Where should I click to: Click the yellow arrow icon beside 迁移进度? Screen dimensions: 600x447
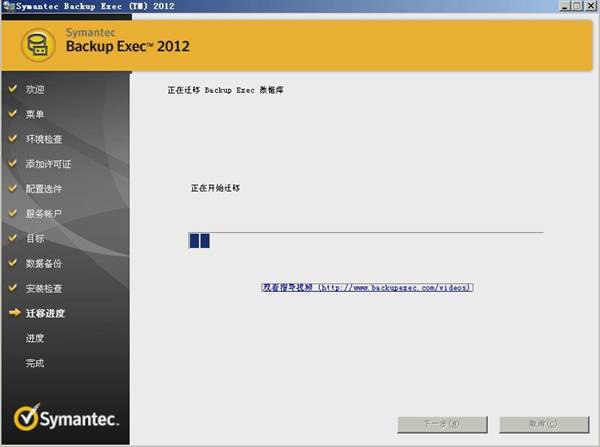pyautogui.click(x=14, y=314)
